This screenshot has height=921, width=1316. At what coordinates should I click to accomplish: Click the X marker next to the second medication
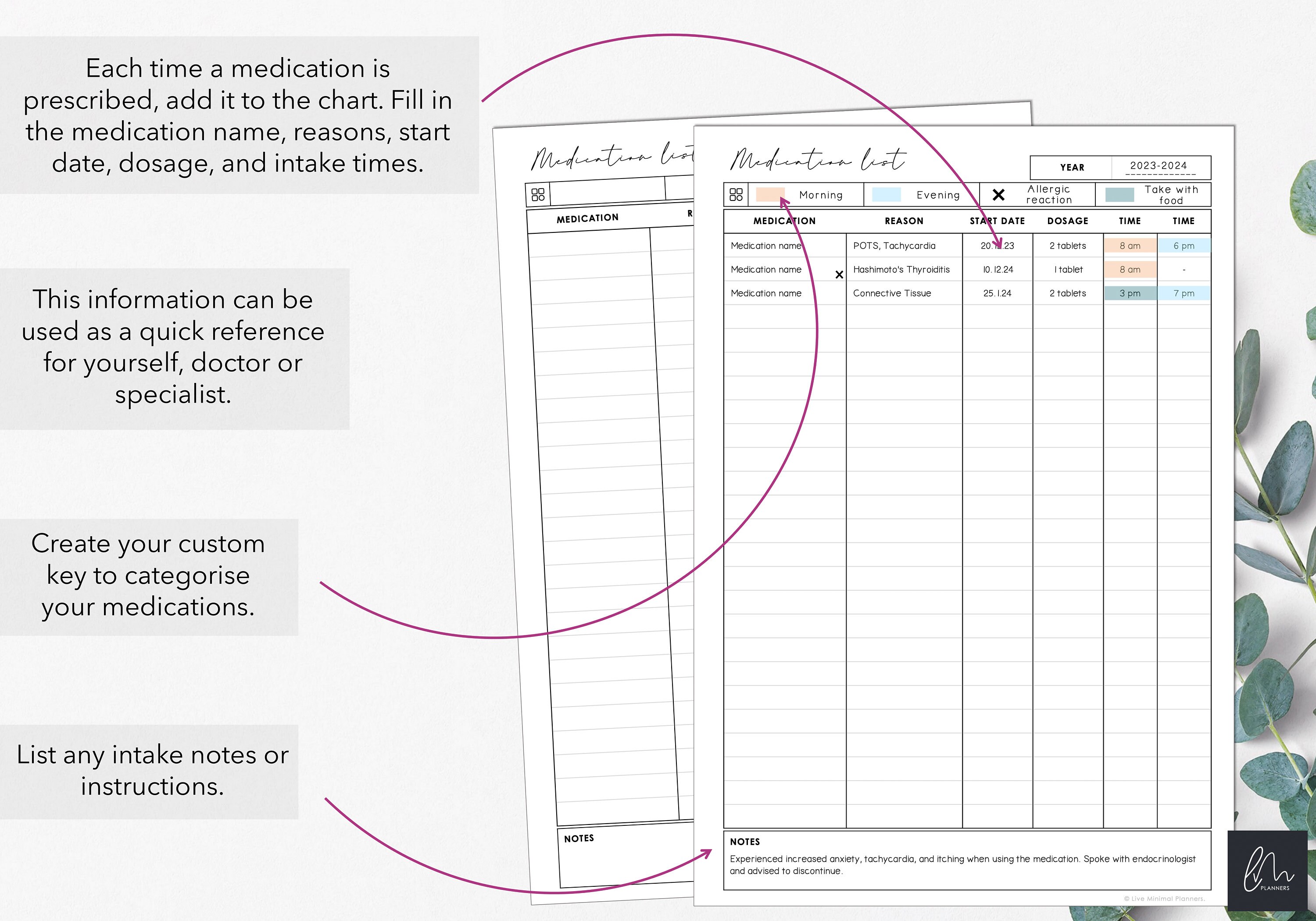[839, 275]
